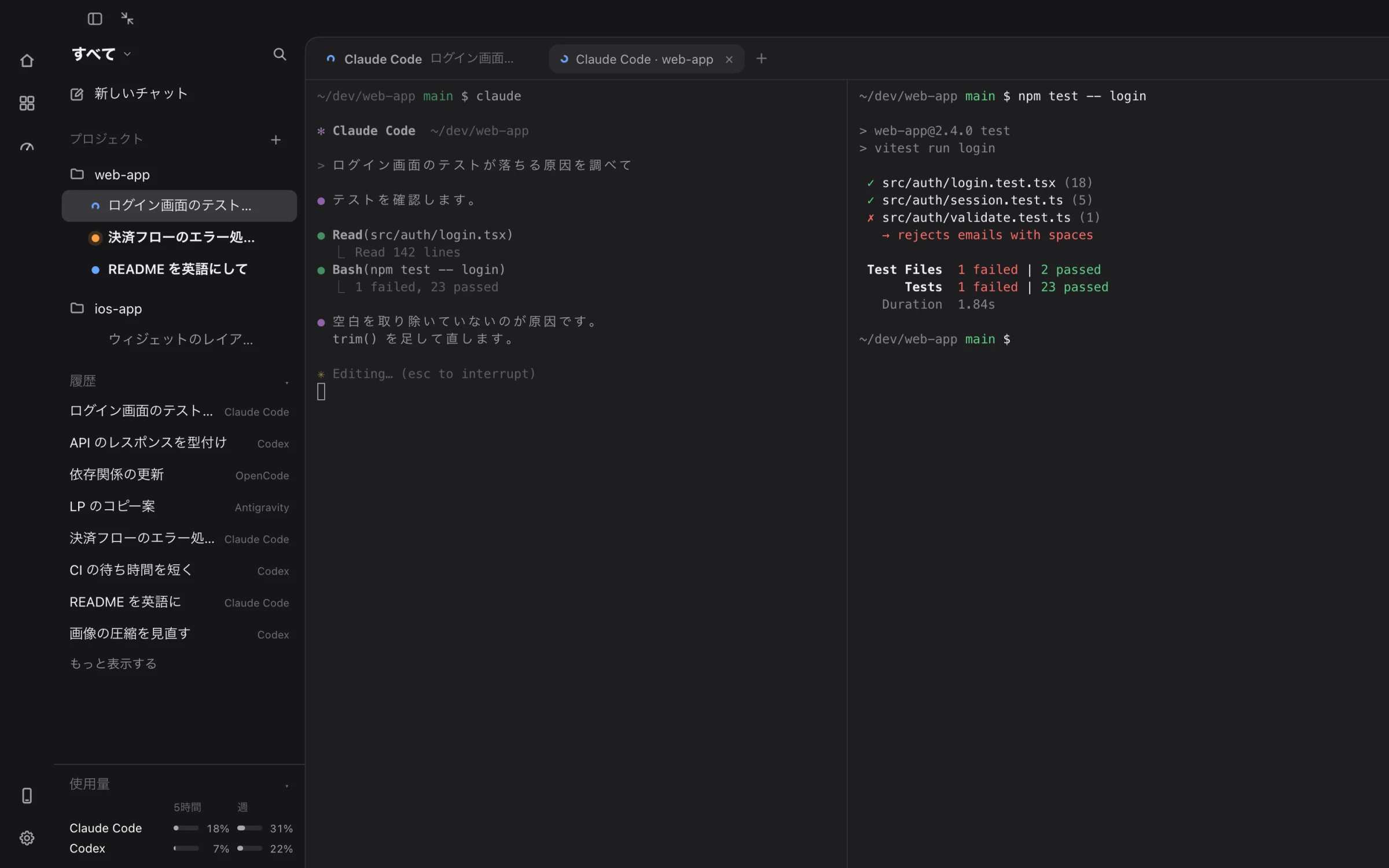Screen dimensions: 1389x868
Task: Collapse the 使用量 section arrow
Action: pyautogui.click(x=286, y=786)
